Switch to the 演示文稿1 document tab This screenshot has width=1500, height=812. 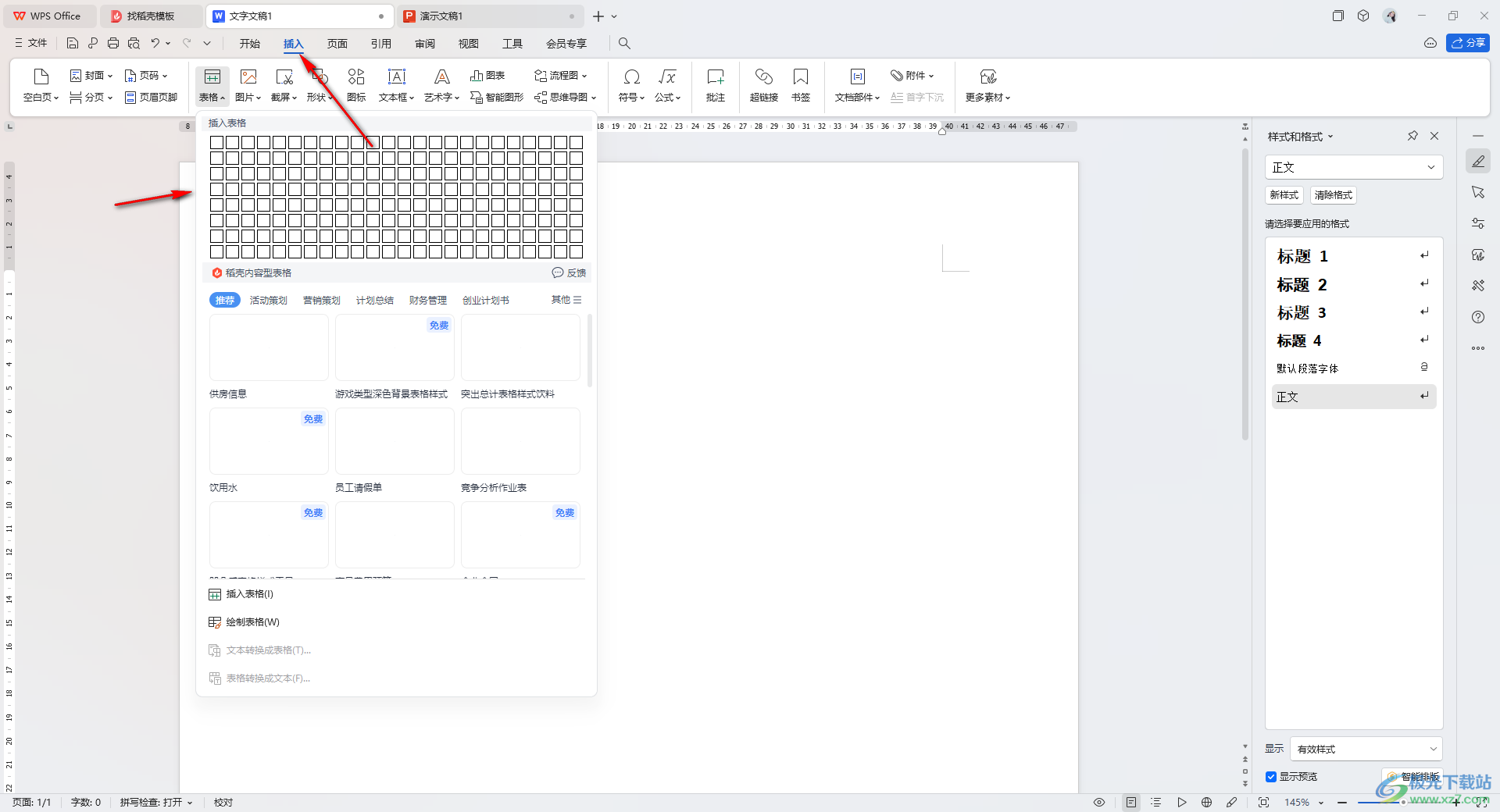pos(491,16)
